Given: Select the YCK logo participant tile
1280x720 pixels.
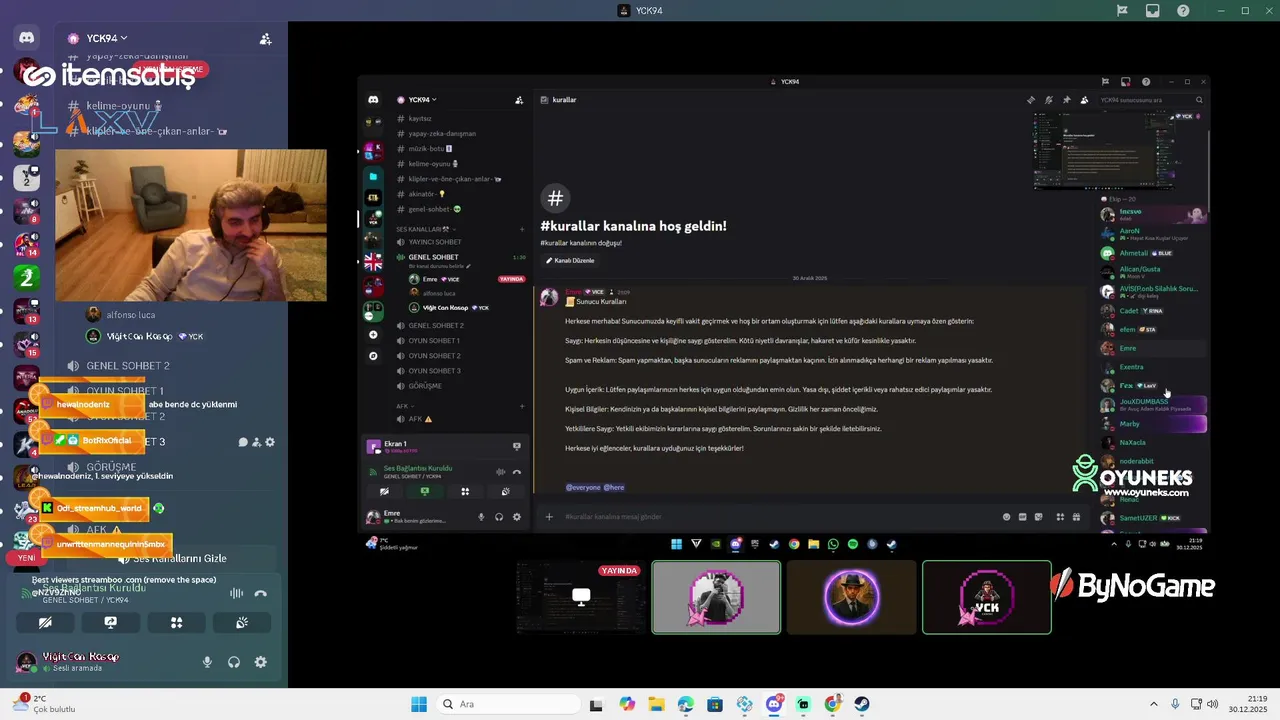Looking at the screenshot, I should pos(986,598).
